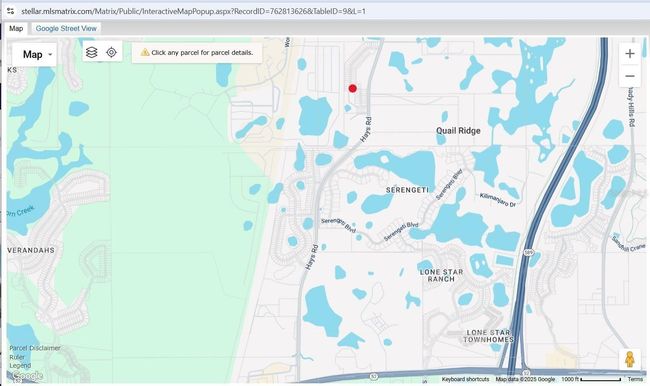Click the Quail Ridge map label
650x386 pixels.
coord(458,131)
